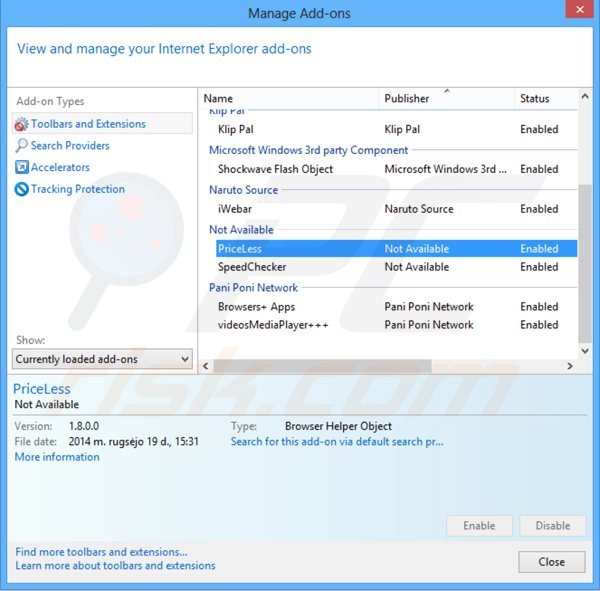600x591 pixels.
Task: Click the Search Providers magnifier icon
Action: click(x=21, y=146)
